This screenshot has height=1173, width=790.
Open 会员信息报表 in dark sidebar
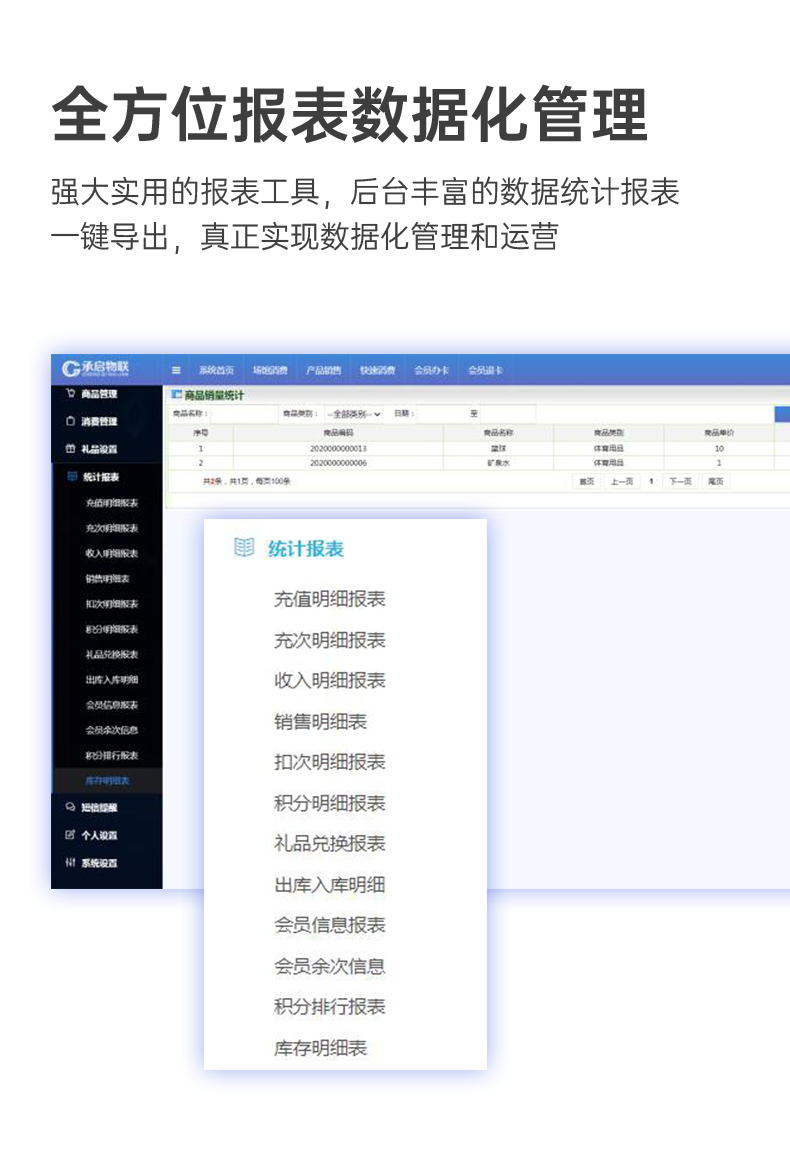pyautogui.click(x=111, y=705)
